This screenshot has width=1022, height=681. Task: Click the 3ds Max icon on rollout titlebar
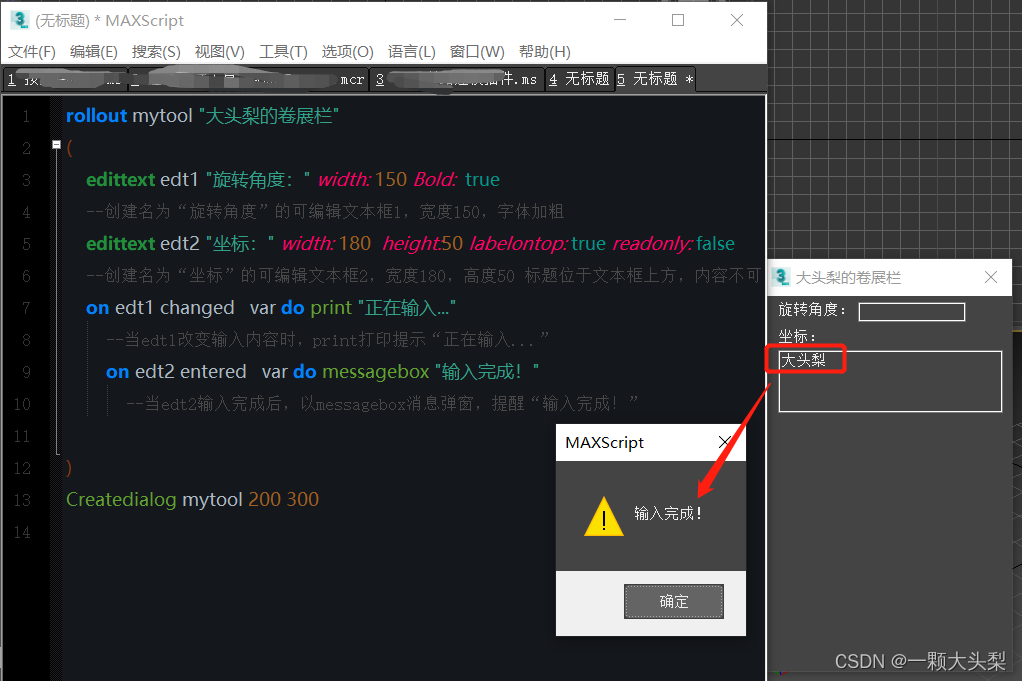781,277
